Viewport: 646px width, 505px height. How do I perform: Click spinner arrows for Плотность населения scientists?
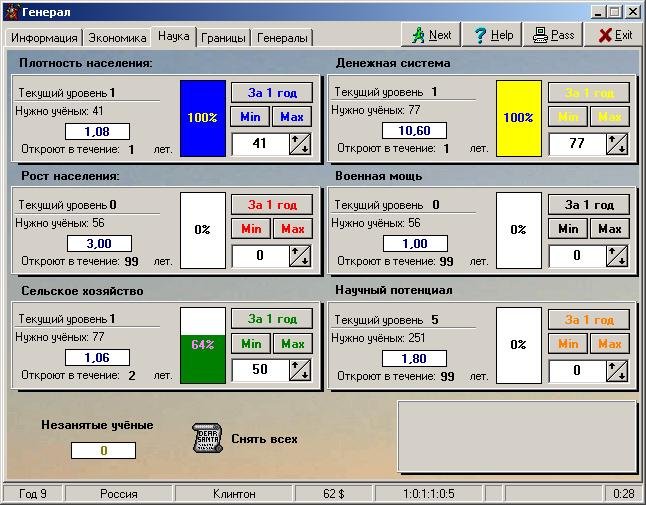(x=300, y=144)
